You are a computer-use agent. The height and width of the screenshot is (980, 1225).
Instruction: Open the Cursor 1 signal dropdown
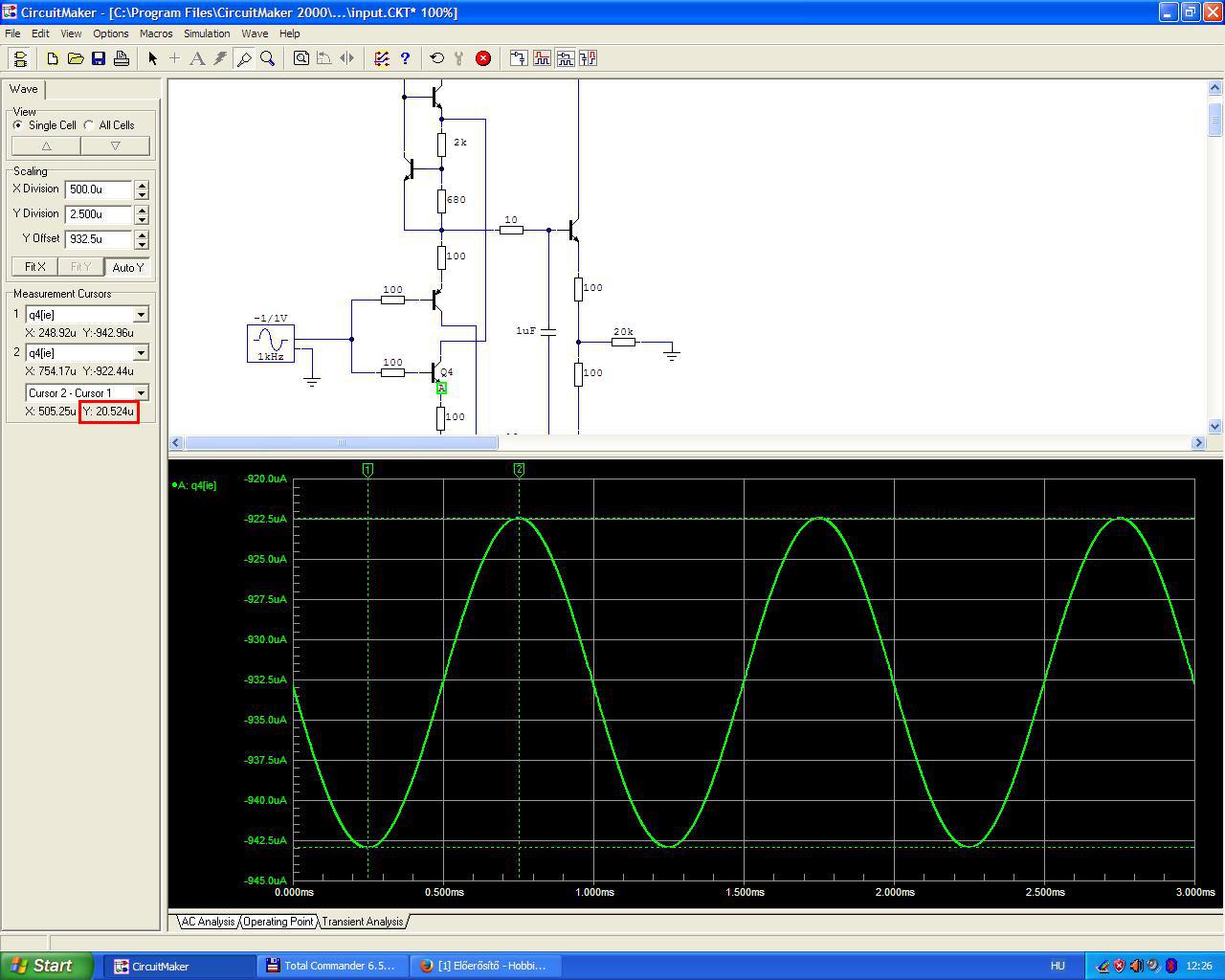(x=141, y=315)
